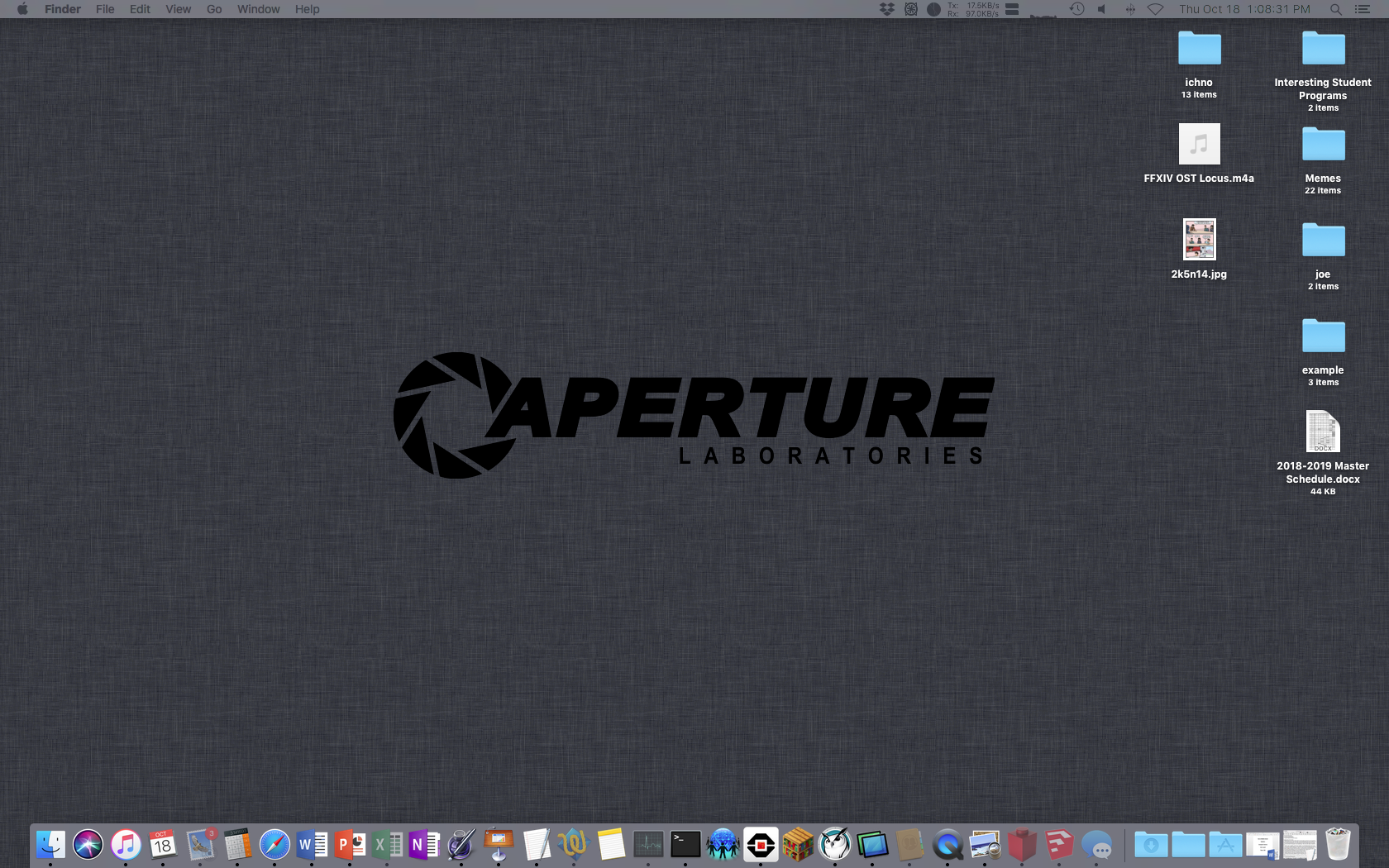Launch Siri from the dock
The width and height of the screenshot is (1389, 868).
88,845
